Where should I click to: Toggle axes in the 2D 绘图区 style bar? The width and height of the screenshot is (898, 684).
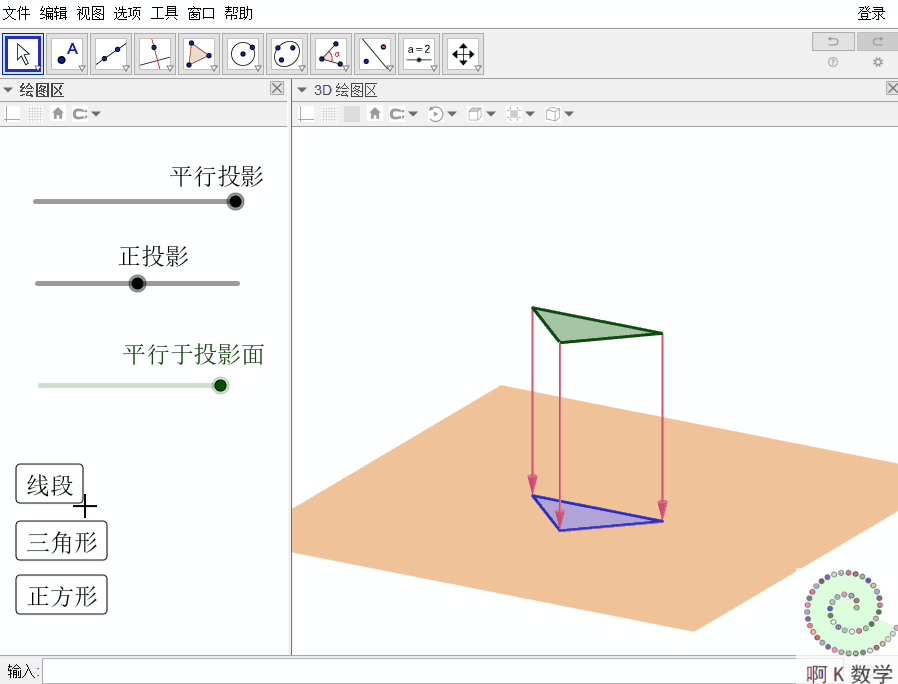[x=12, y=114]
